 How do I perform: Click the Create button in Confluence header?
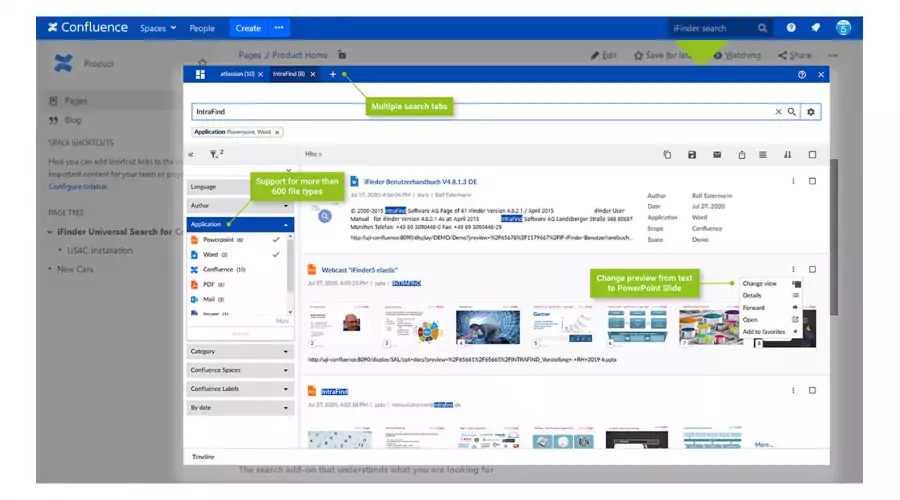tap(248, 28)
